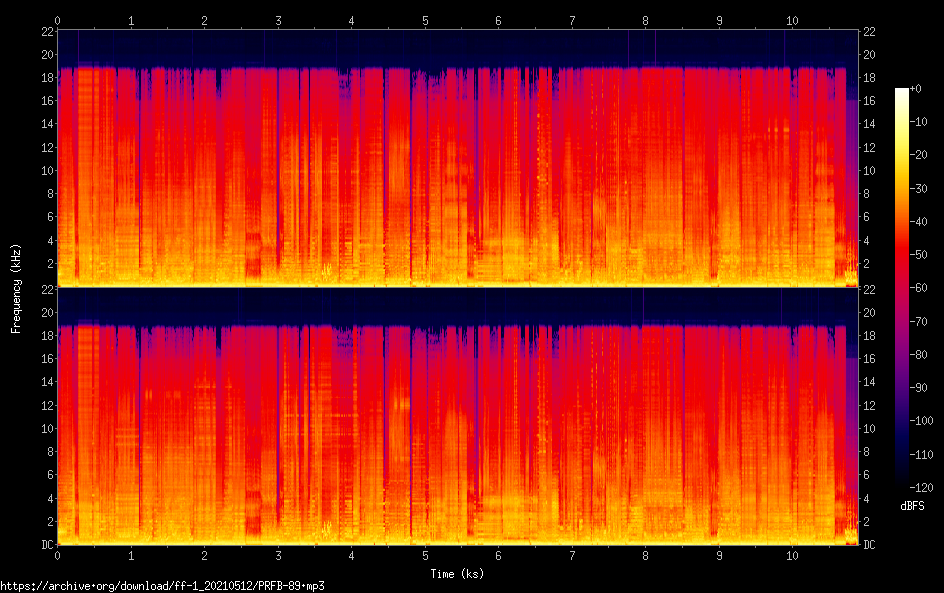The height and width of the screenshot is (593, 944).
Task: Click the "+0" value on dBFS scale
Action: 915,88
